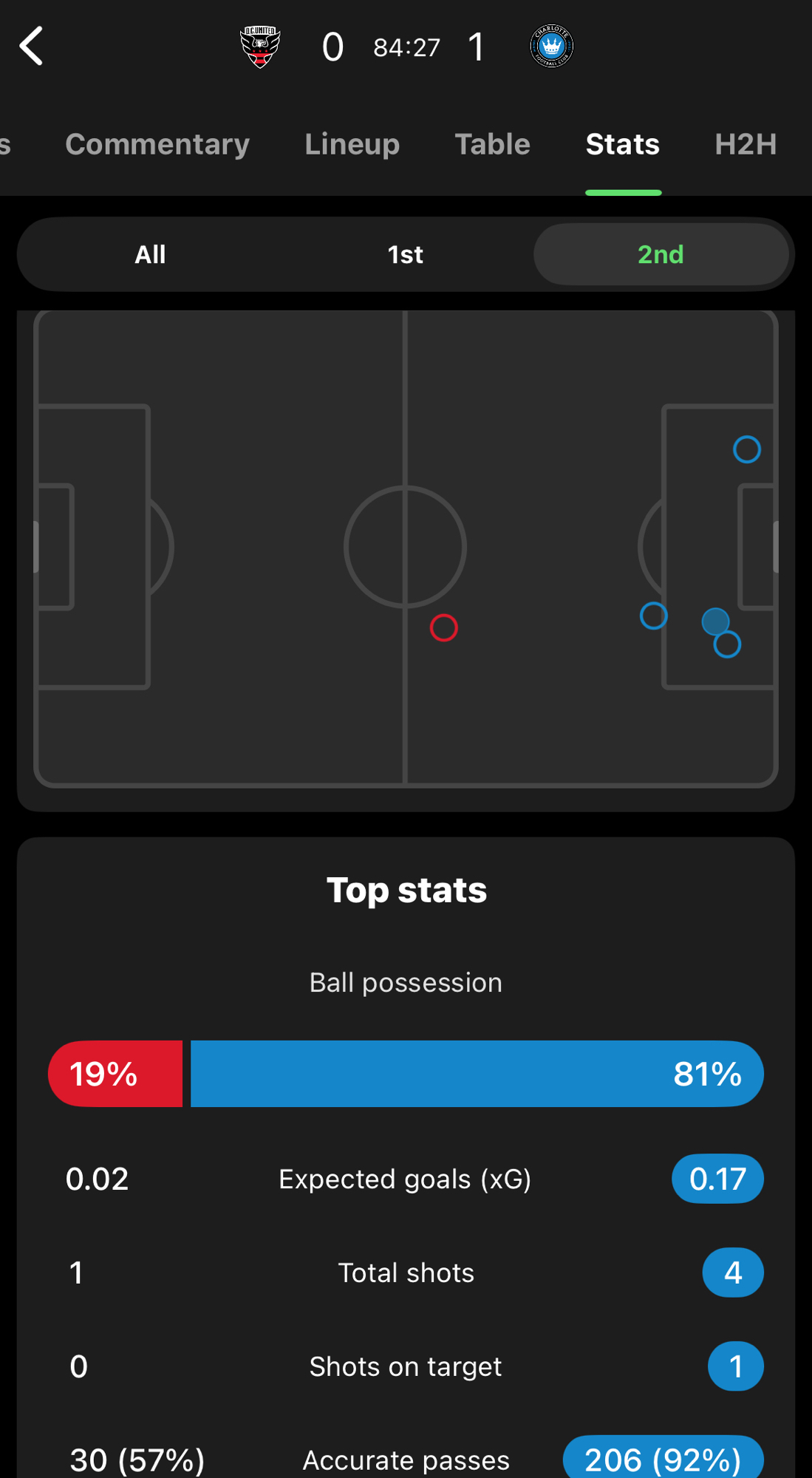
Task: Tap the 0.17 expected goals badge
Action: coord(717,1179)
